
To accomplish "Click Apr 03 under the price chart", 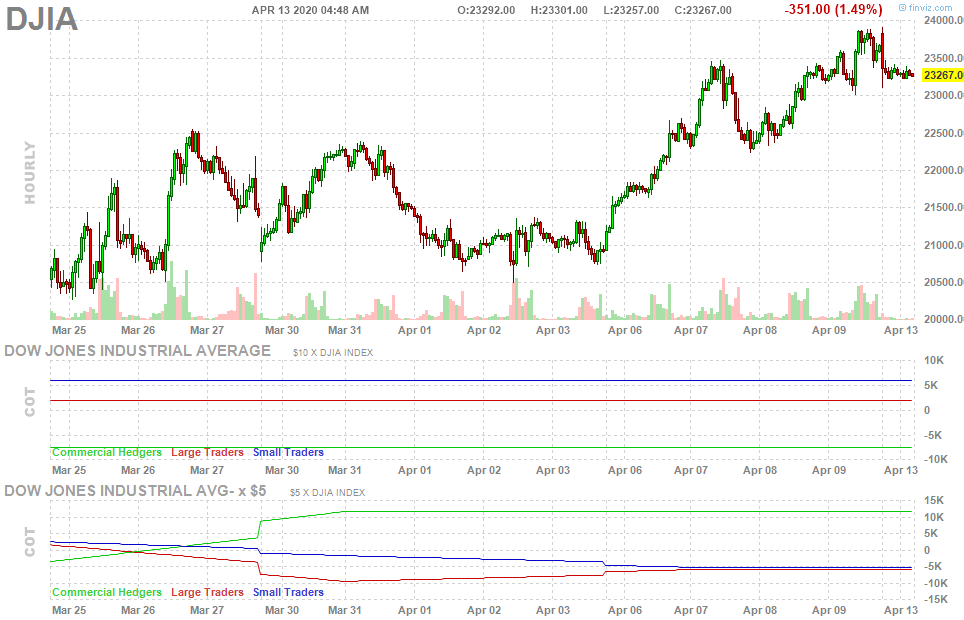I will (553, 330).
